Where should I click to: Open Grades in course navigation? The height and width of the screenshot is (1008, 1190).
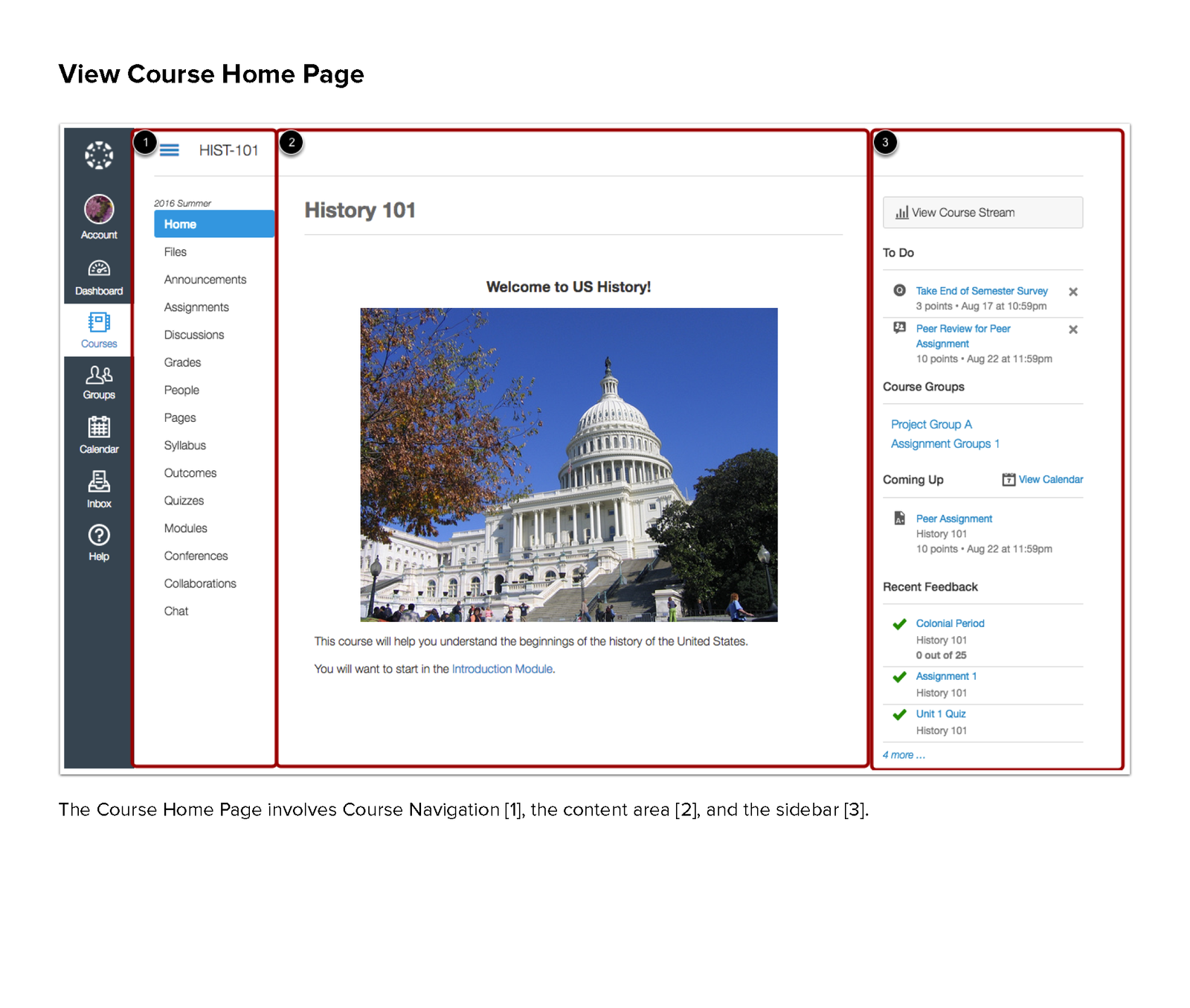(x=182, y=362)
